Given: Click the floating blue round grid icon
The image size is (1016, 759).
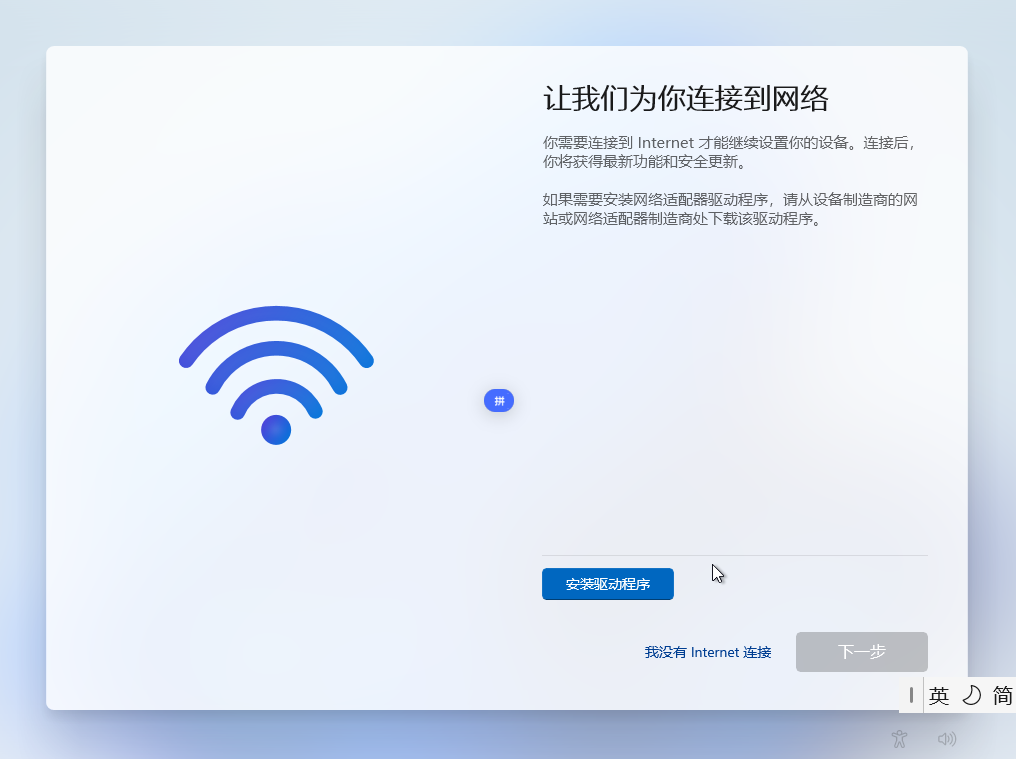Looking at the screenshot, I should (499, 401).
